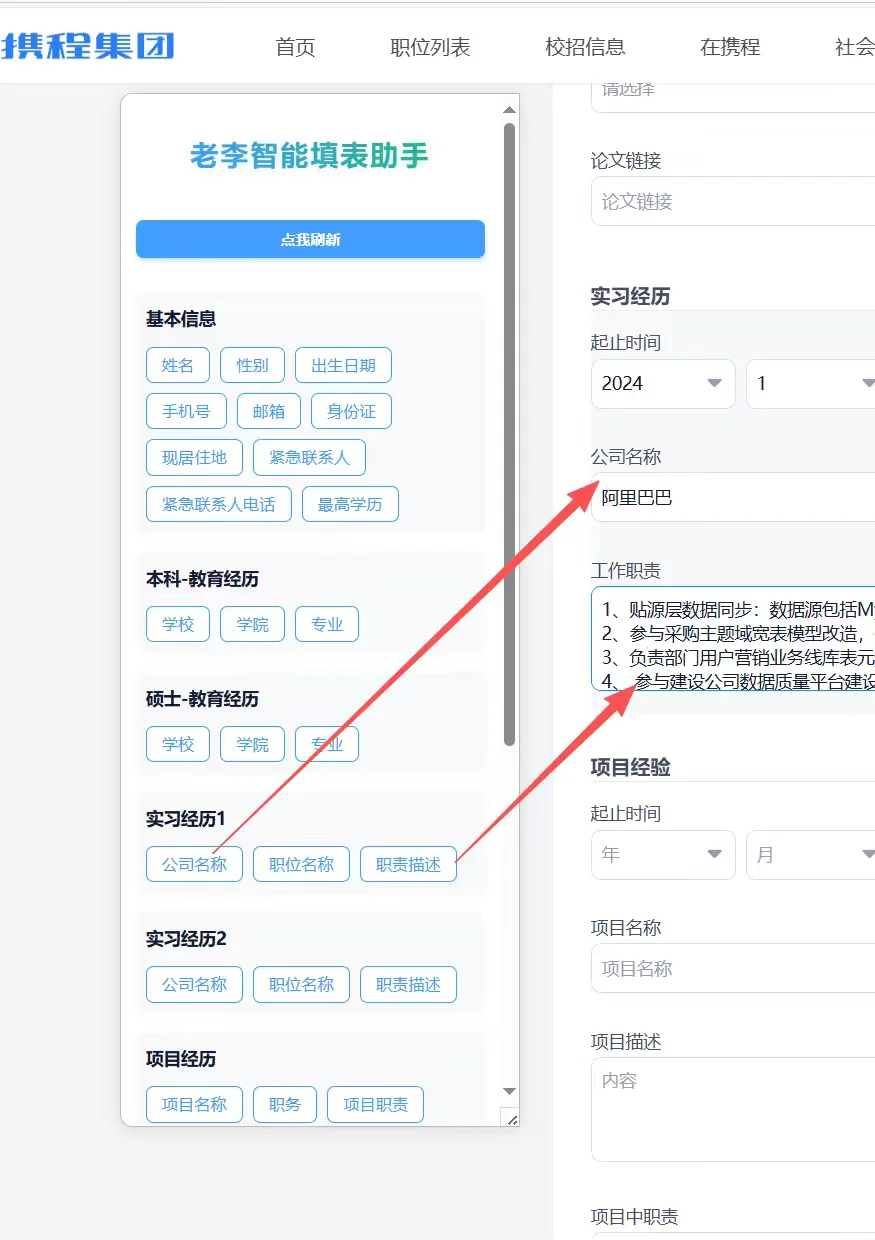Click the 姓名 tag under 基本信息
The image size is (875, 1240).
(x=178, y=365)
